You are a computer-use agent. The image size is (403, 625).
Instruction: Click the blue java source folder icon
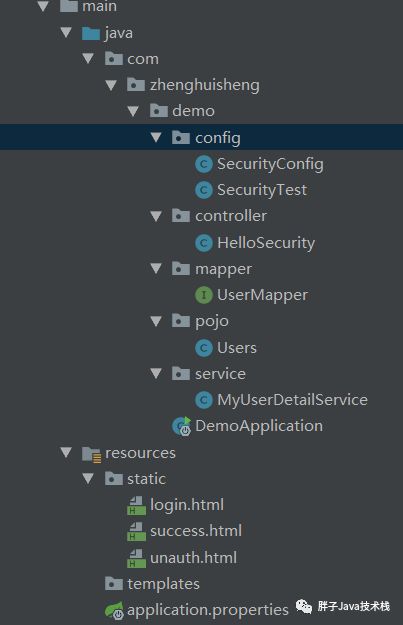(91, 33)
